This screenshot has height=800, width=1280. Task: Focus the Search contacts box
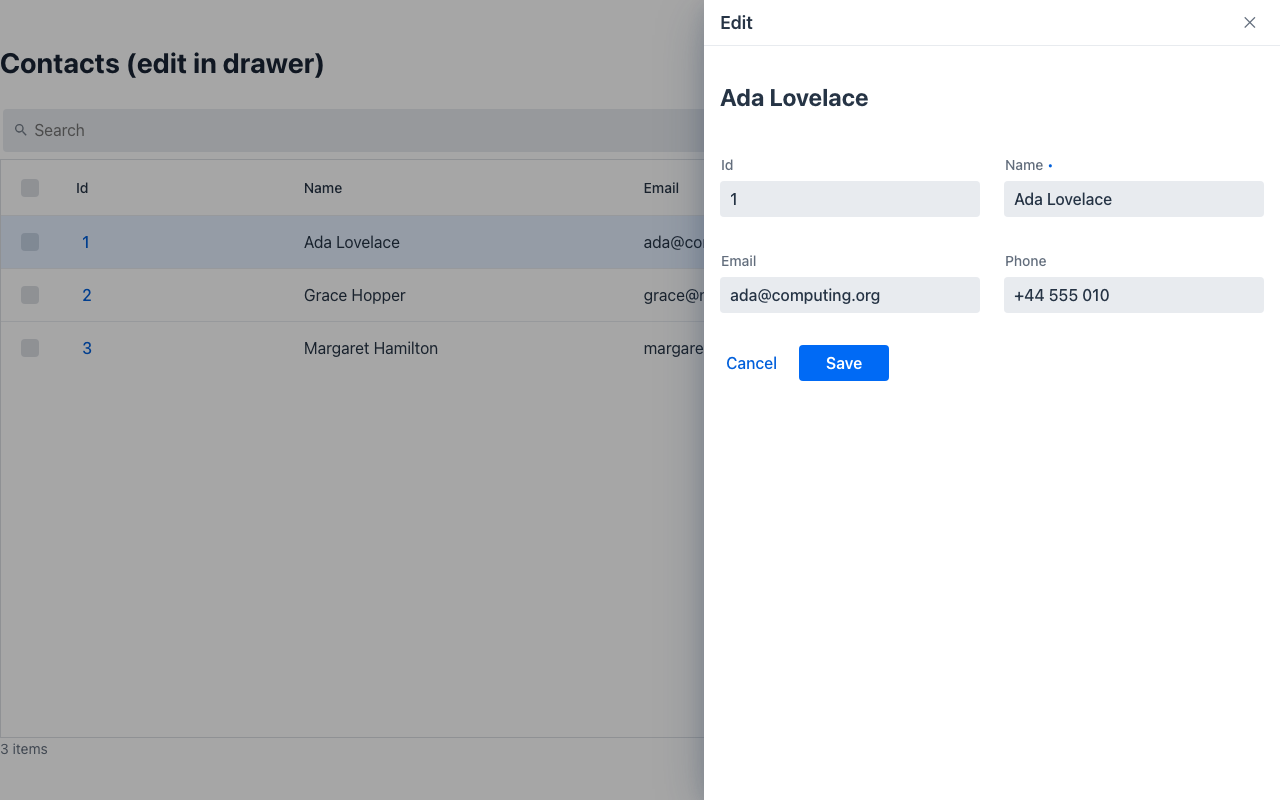click(355, 130)
